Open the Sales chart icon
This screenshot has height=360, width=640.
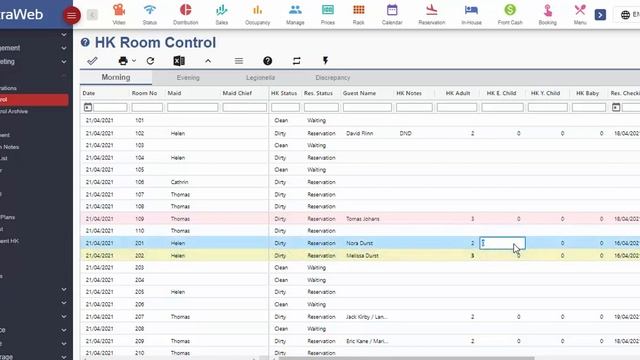(x=222, y=14)
